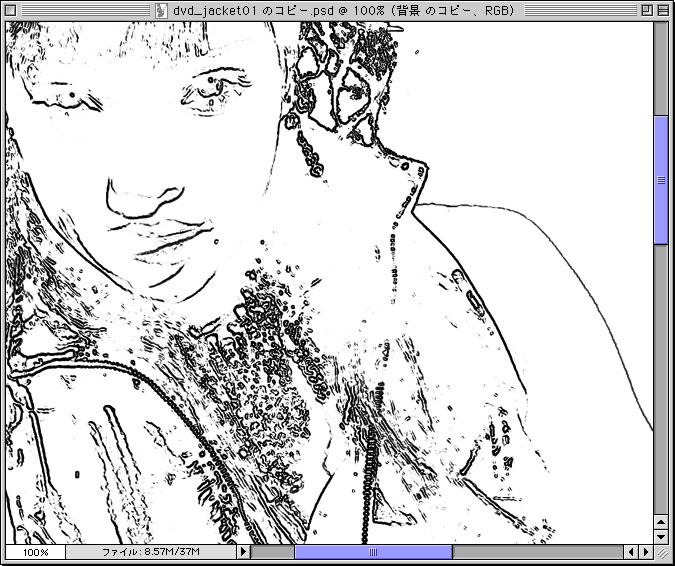This screenshot has width=675, height=566.
Task: Collapse the window with the windowshade box
Action: (x=661, y=9)
